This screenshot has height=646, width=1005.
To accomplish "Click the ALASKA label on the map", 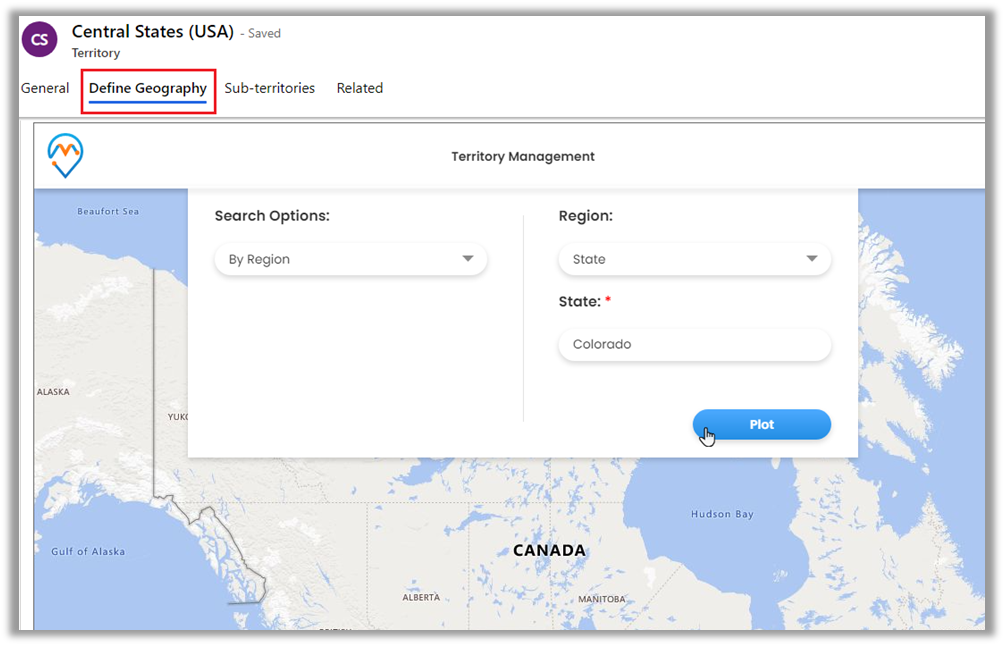I will (53, 392).
